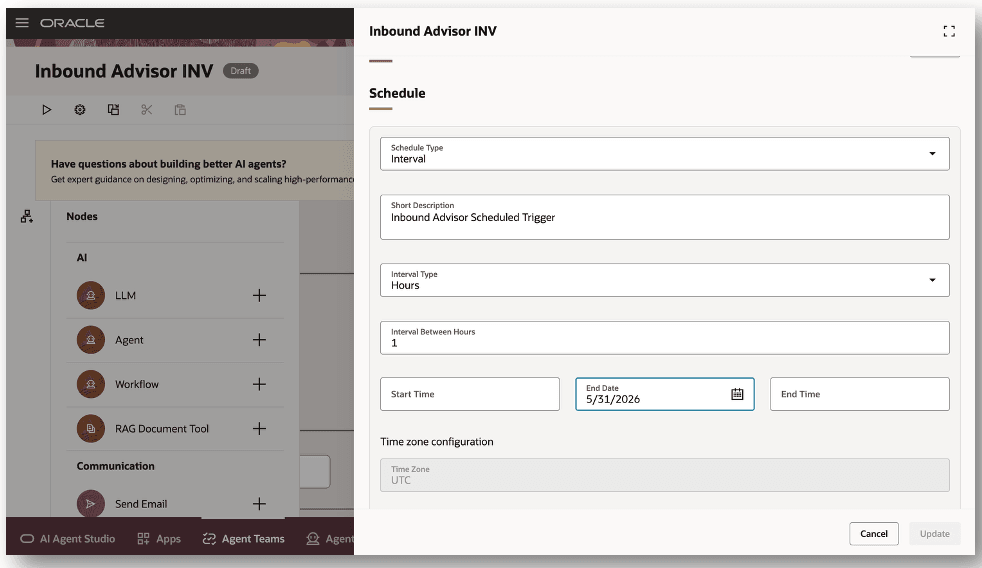This screenshot has width=982, height=568.
Task: Click the Oracle logo
Action: [x=72, y=23]
